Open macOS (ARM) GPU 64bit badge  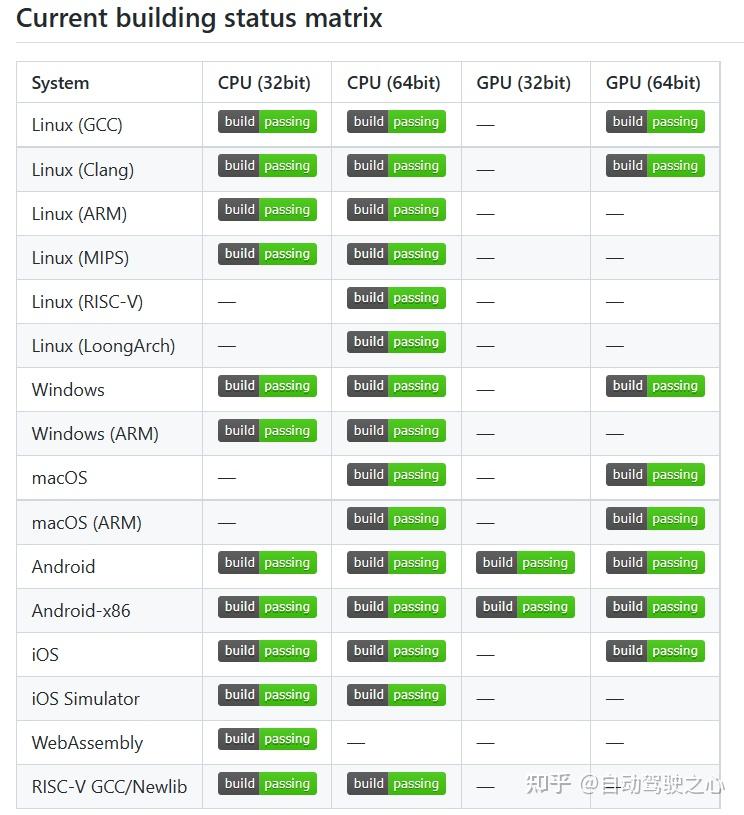click(655, 519)
